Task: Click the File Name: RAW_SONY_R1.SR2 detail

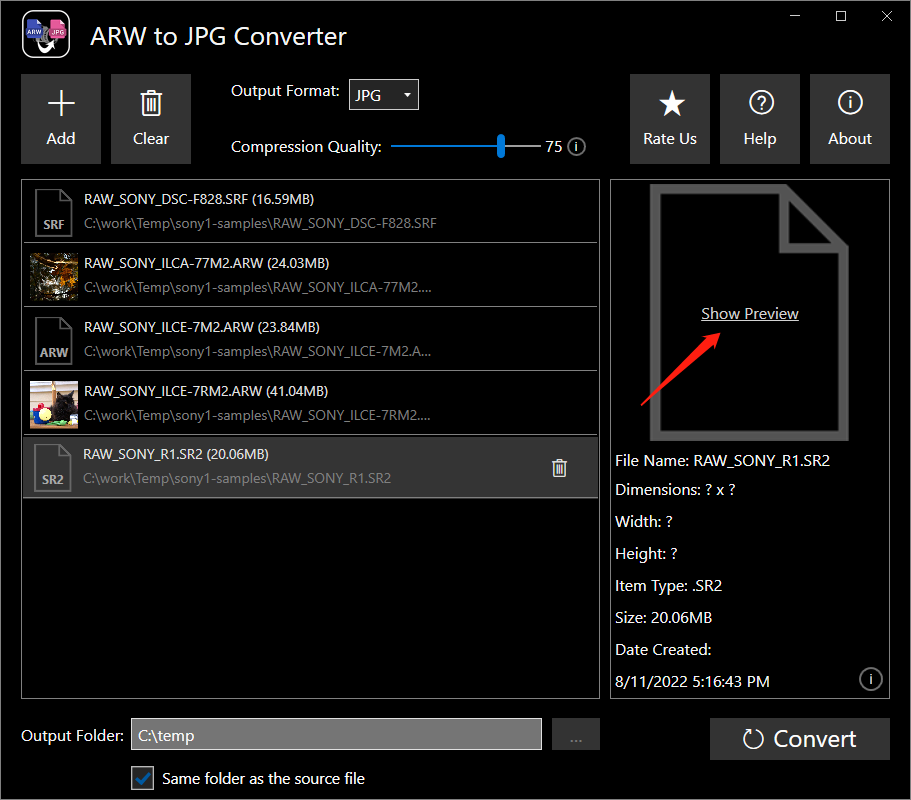Action: pos(723,461)
